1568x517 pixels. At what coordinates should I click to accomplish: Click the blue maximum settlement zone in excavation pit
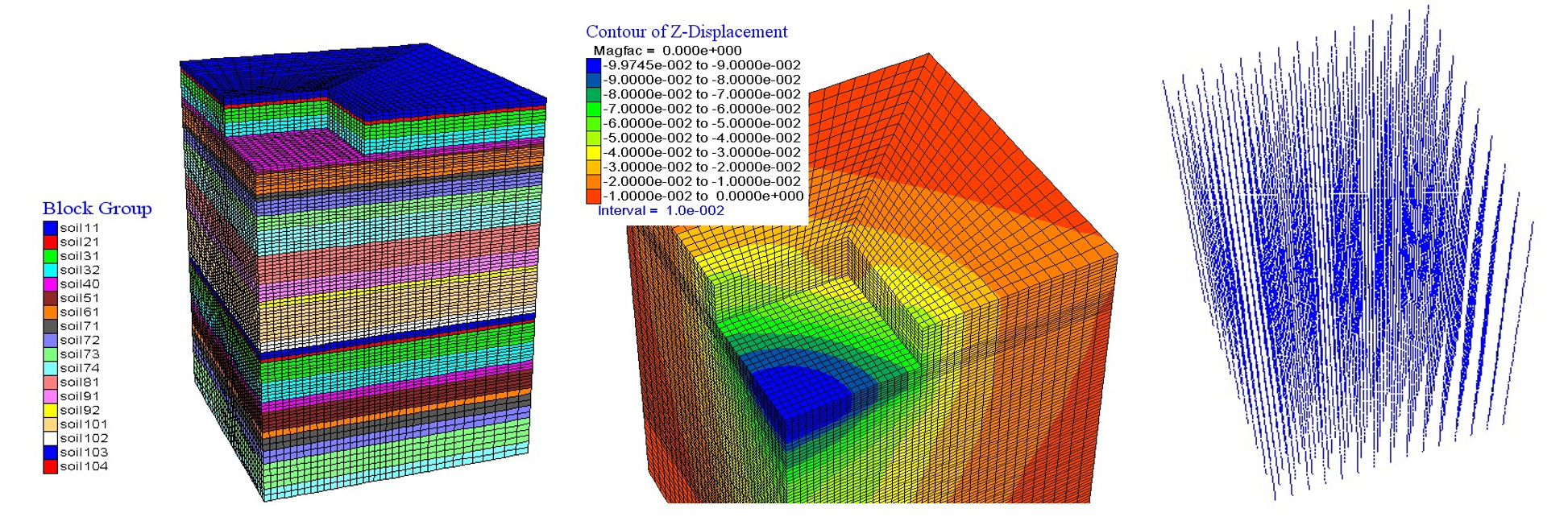coord(794,395)
